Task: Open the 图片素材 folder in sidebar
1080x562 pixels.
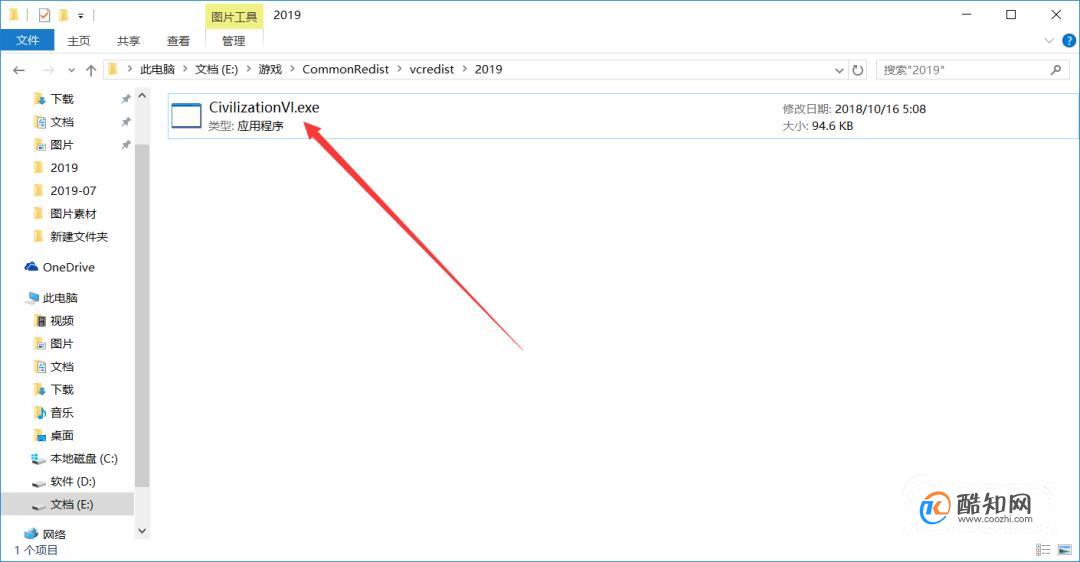Action: (73, 214)
